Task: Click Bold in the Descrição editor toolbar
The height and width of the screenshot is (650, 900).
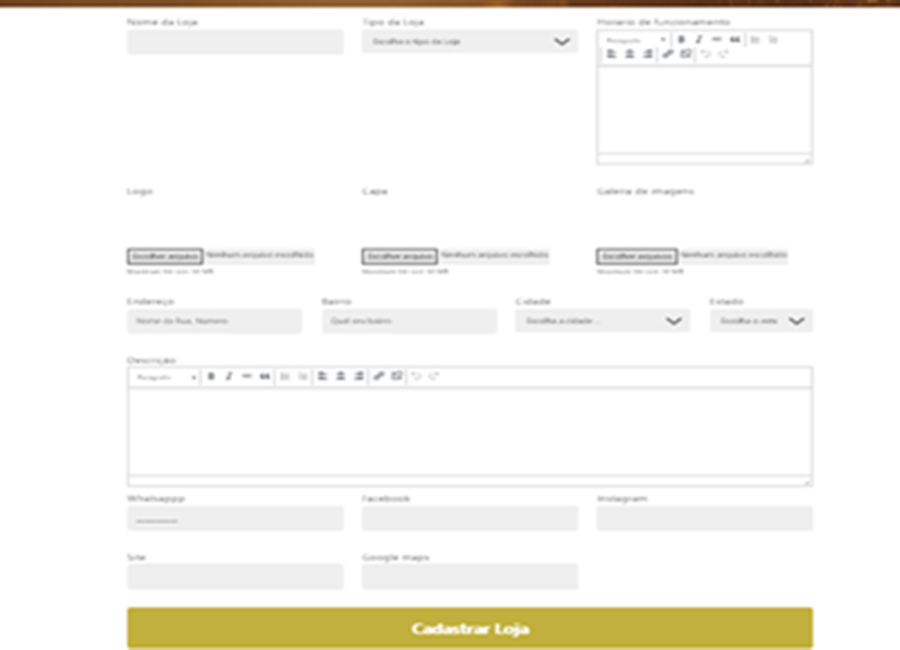Action: [211, 376]
